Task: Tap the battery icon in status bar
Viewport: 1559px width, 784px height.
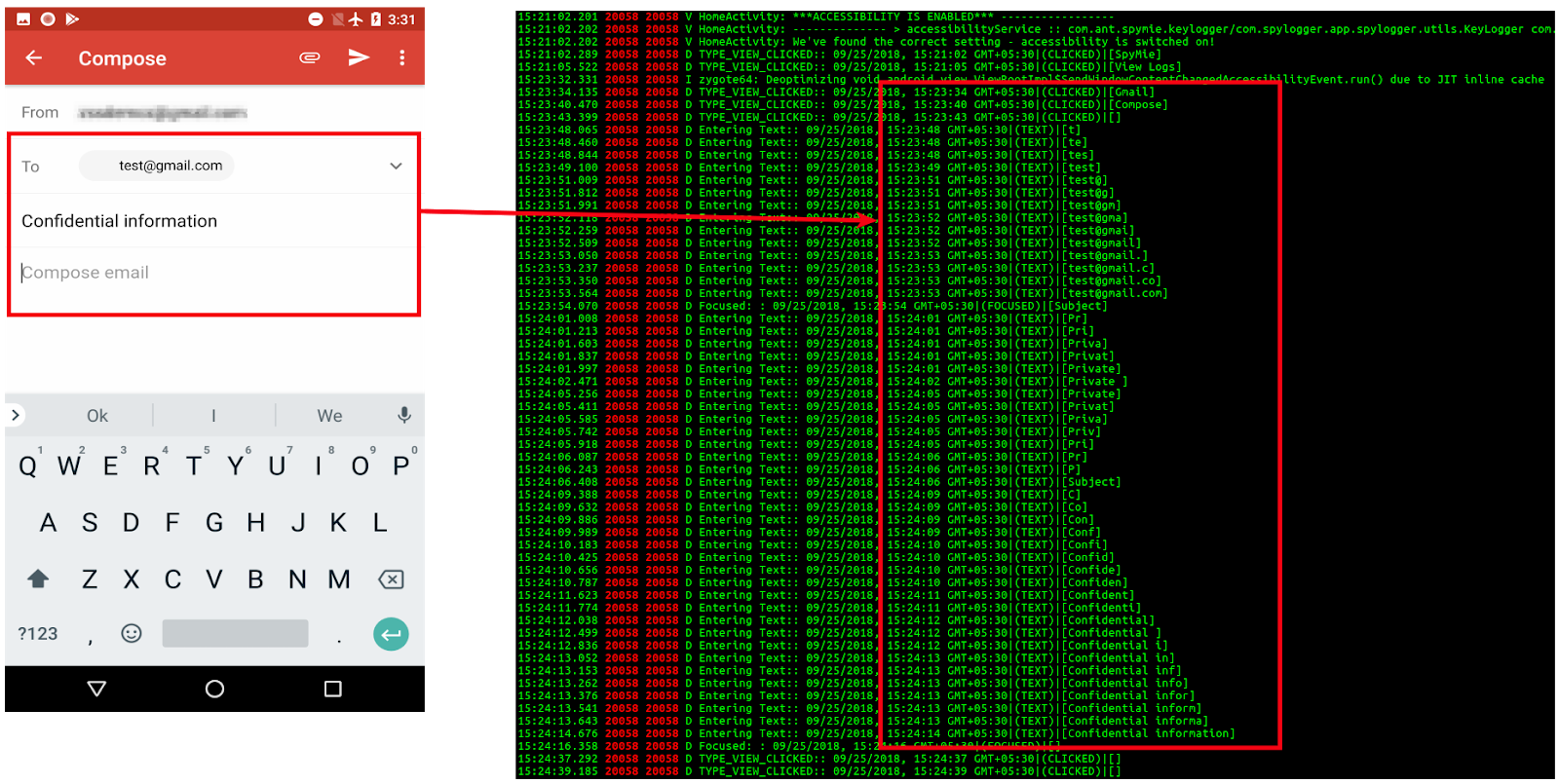Action: click(x=376, y=19)
